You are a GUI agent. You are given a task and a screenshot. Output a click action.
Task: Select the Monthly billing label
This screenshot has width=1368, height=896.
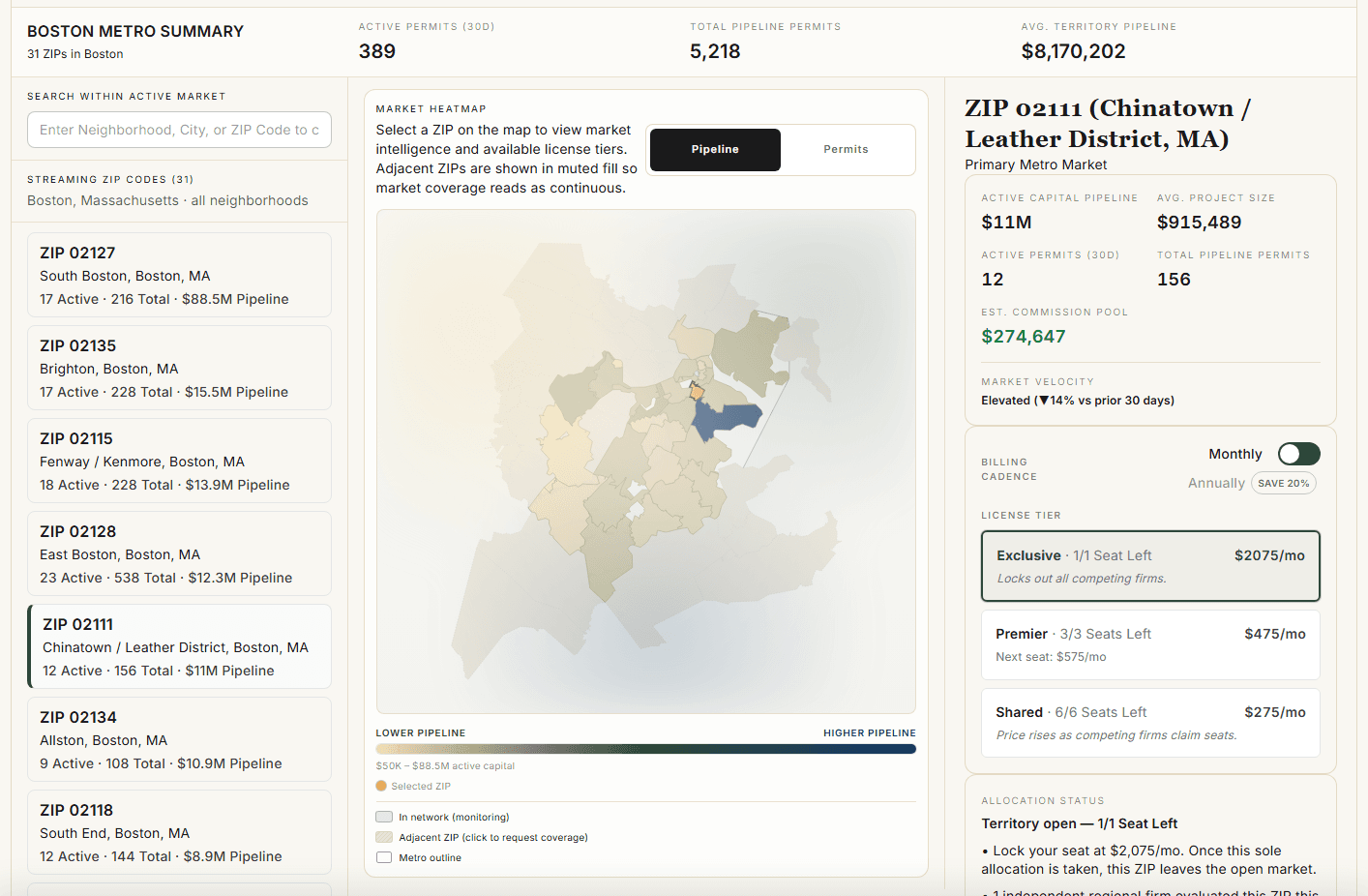tap(1234, 454)
